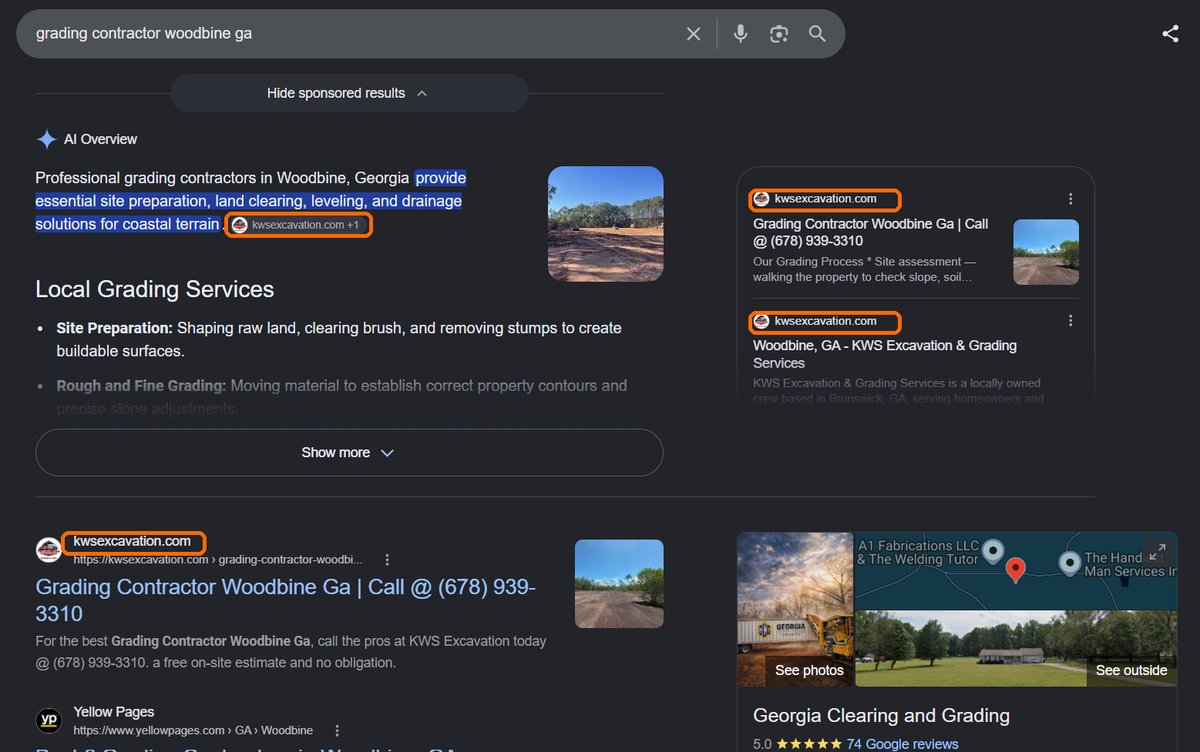The height and width of the screenshot is (752, 1200).
Task: Open options menu for Woodbine, GA KWS card
Action: (1070, 321)
